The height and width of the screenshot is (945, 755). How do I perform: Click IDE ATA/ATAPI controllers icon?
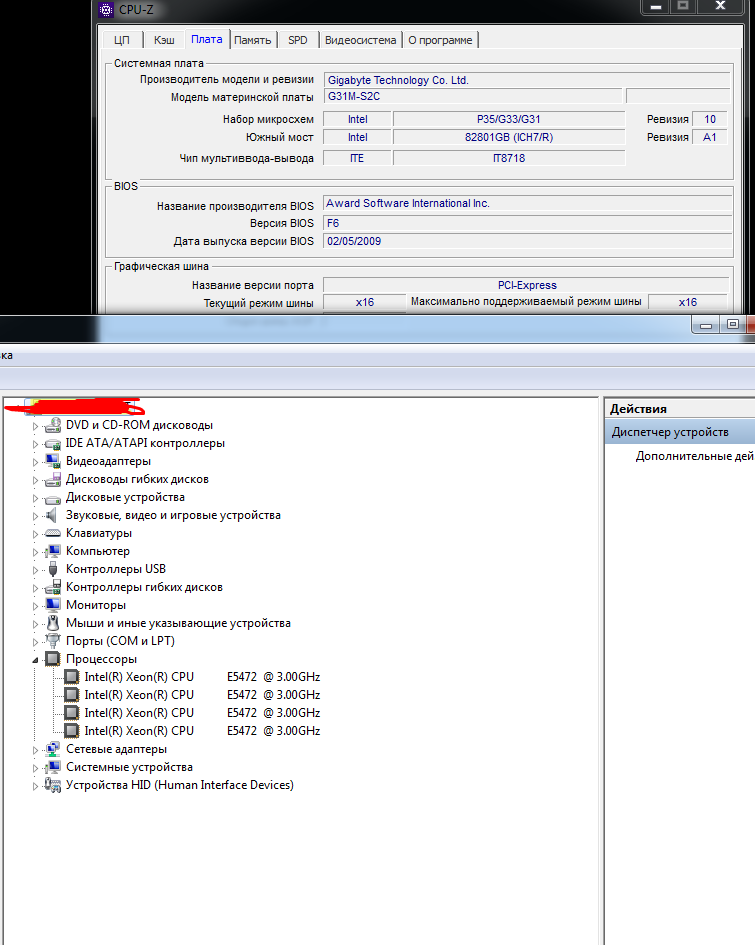click(x=53, y=444)
